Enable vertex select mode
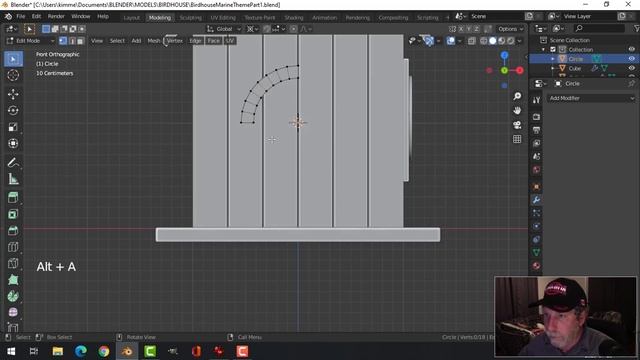The image size is (640, 360). 63,41
